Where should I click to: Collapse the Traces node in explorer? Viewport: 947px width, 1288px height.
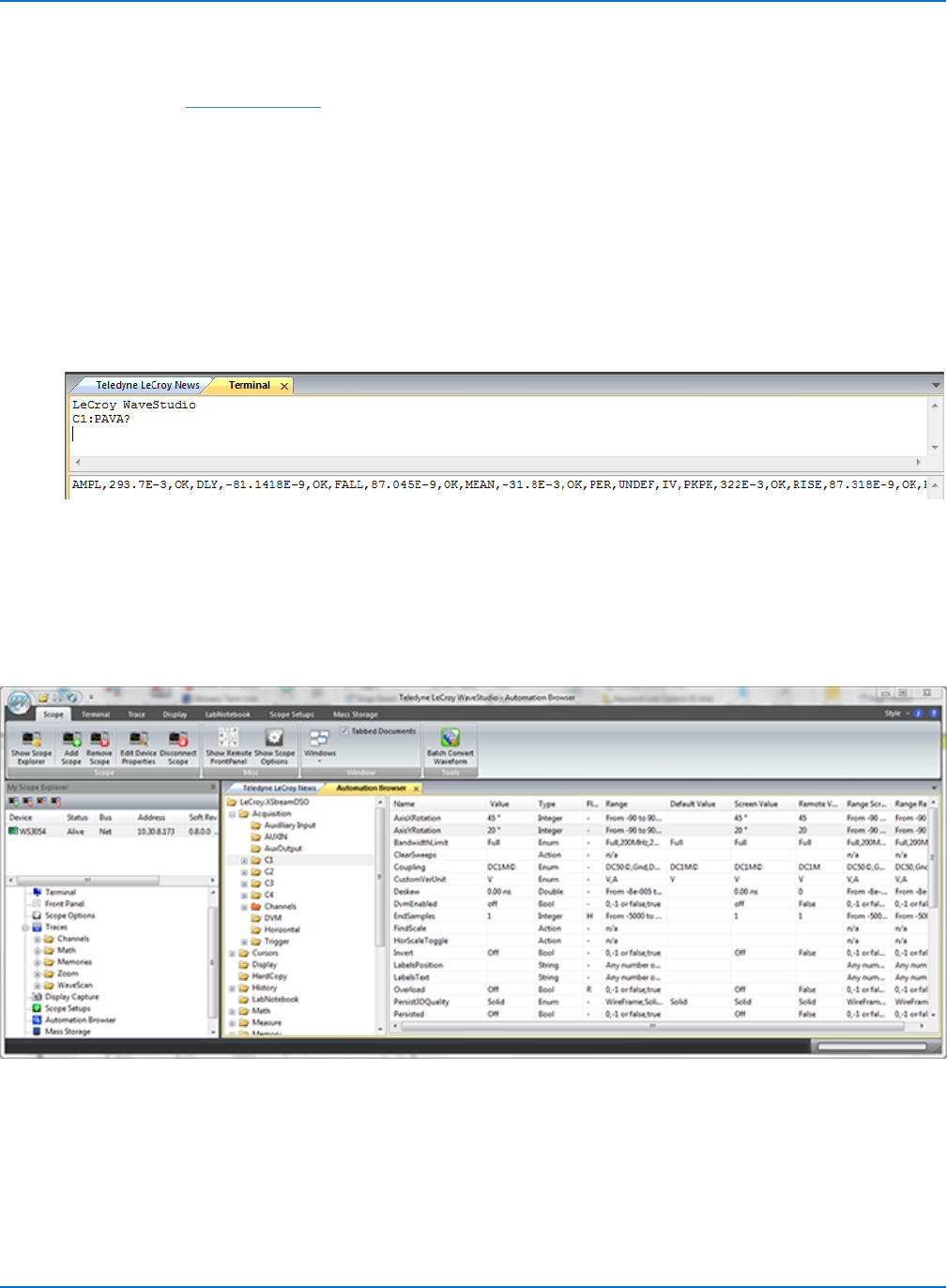coord(25,928)
